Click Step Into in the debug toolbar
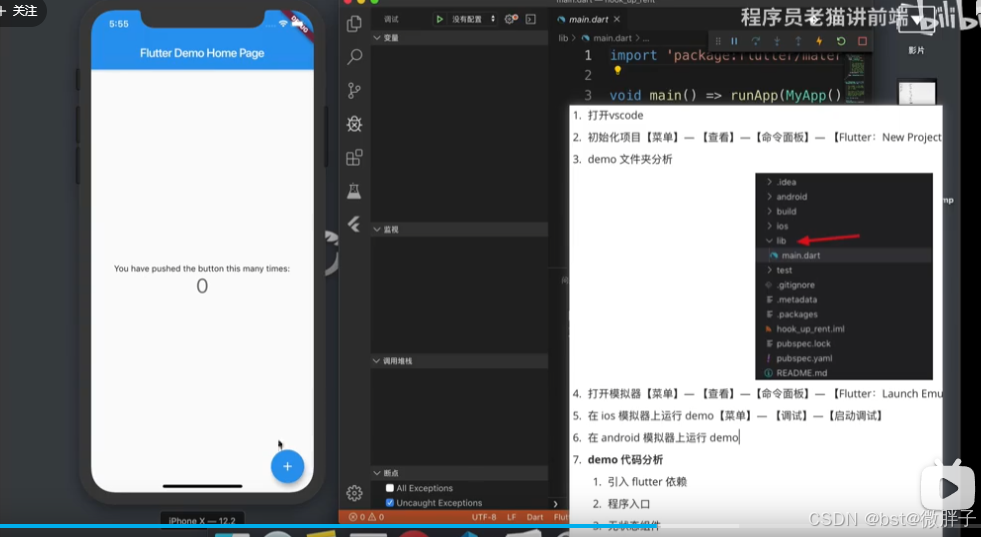 (777, 41)
